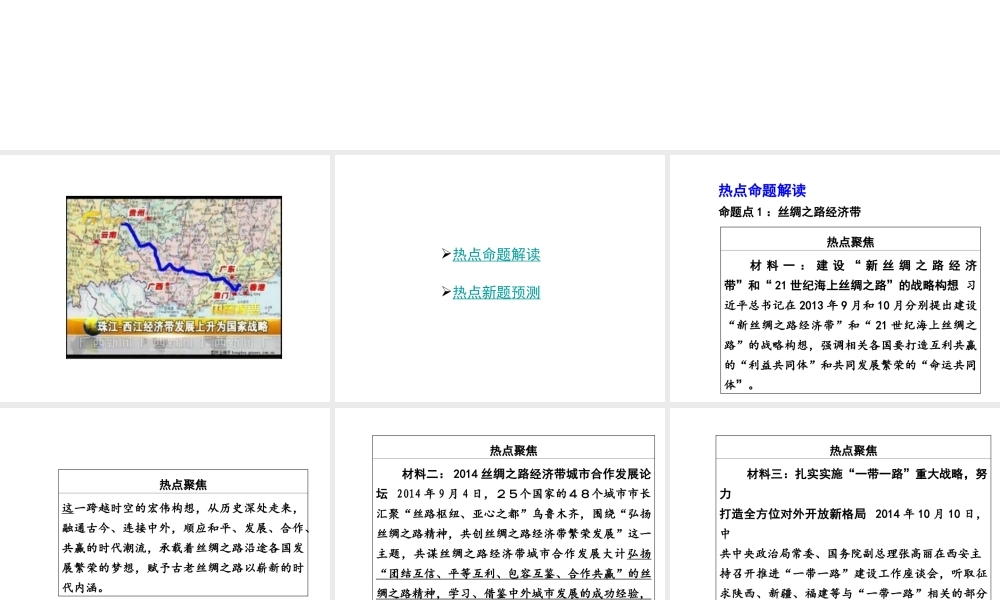Click the line 共中央政治局常委、国务院副总理张高丽
1000x600 pixels.
(x=853, y=553)
